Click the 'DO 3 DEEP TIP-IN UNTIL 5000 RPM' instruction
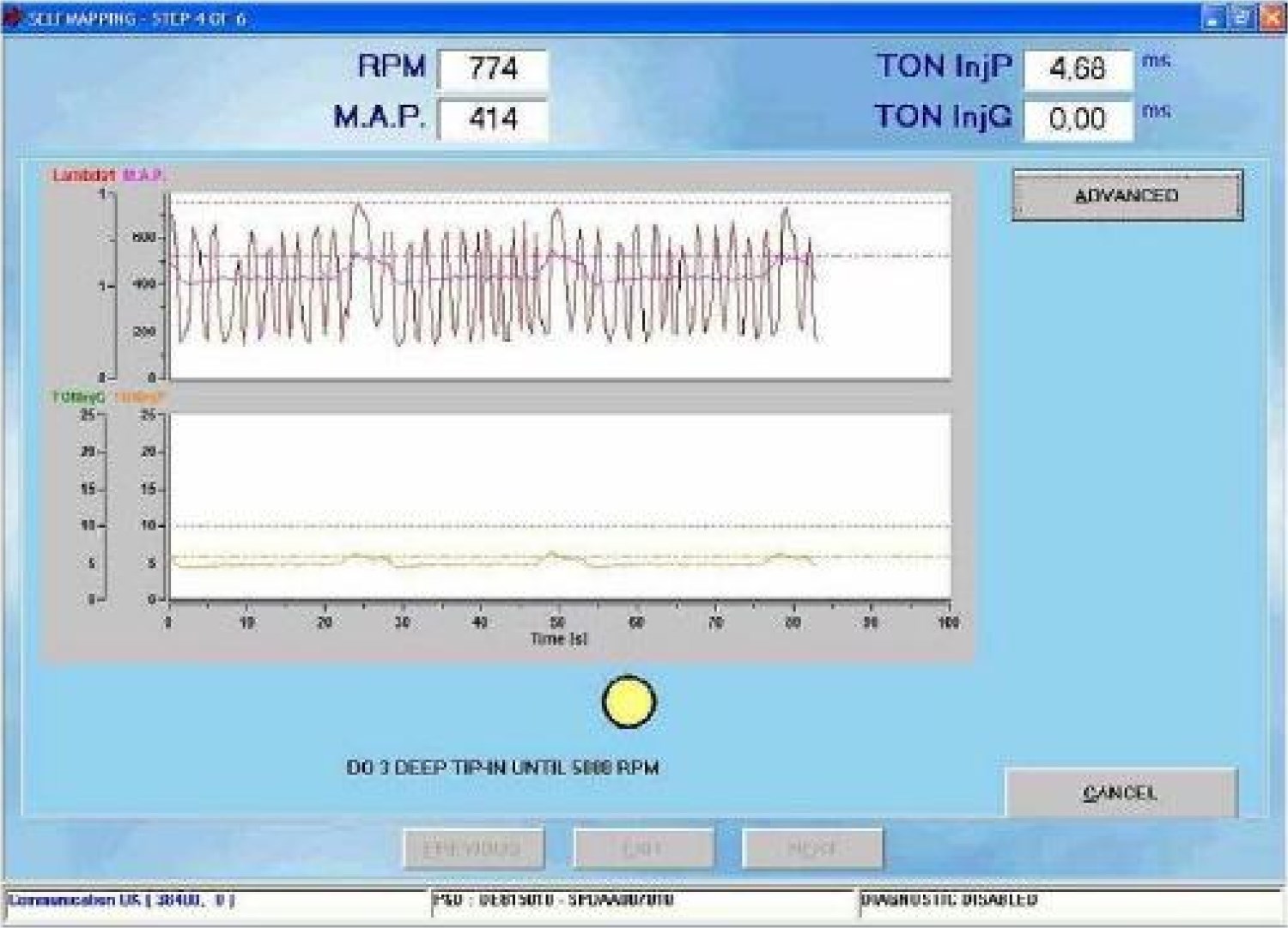Image resolution: width=1288 pixels, height=928 pixels. click(502, 767)
